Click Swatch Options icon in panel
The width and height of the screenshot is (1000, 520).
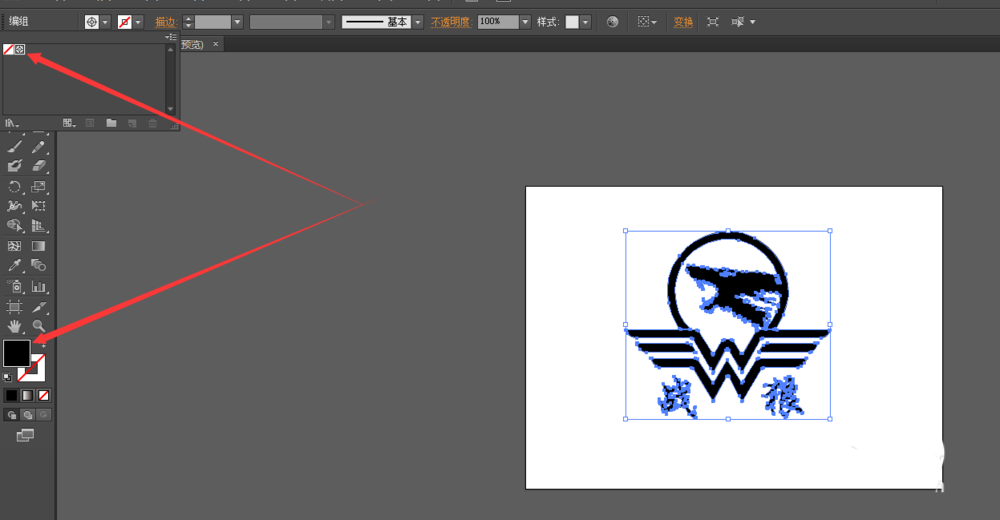[90, 123]
